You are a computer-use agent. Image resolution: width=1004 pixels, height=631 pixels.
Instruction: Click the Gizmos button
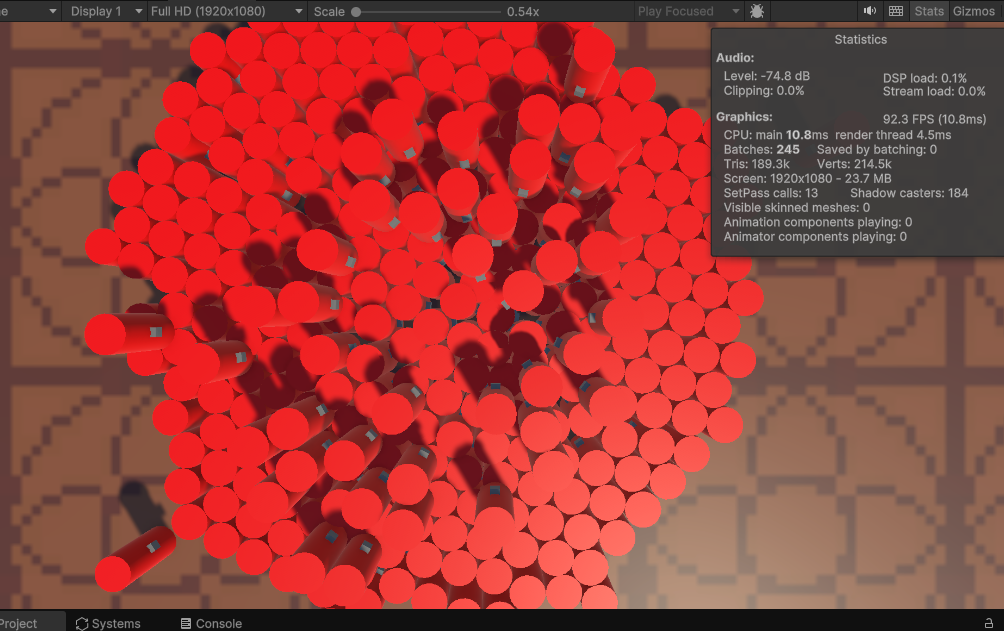pos(974,11)
